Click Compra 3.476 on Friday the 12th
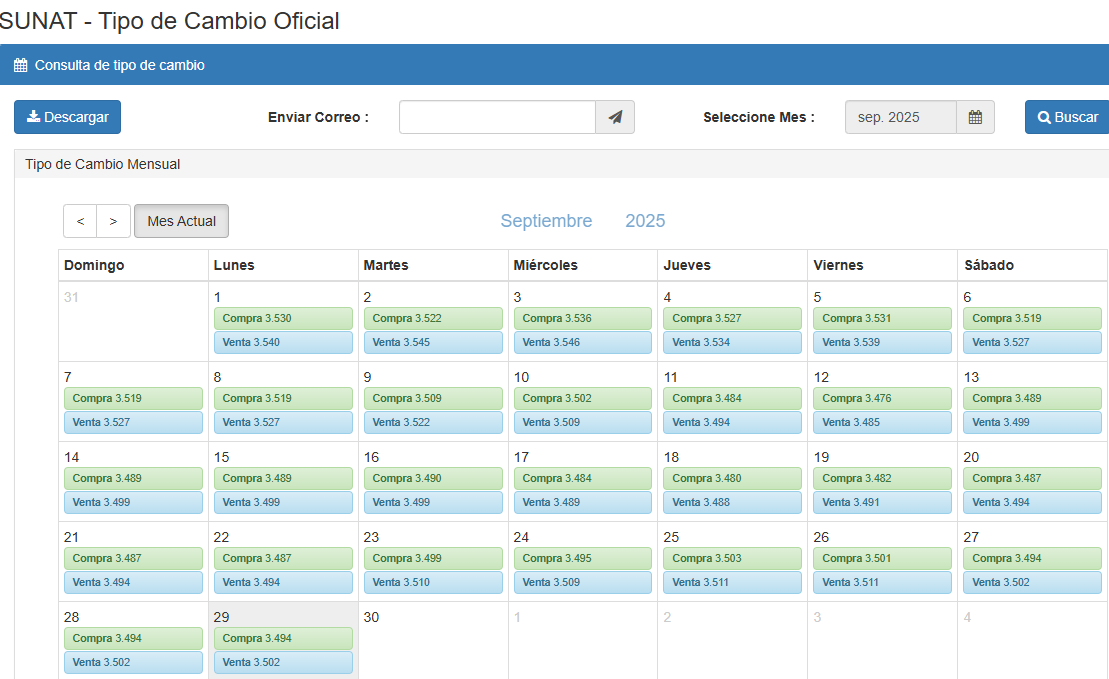Viewport: 1109px width, 679px height. pos(882,398)
